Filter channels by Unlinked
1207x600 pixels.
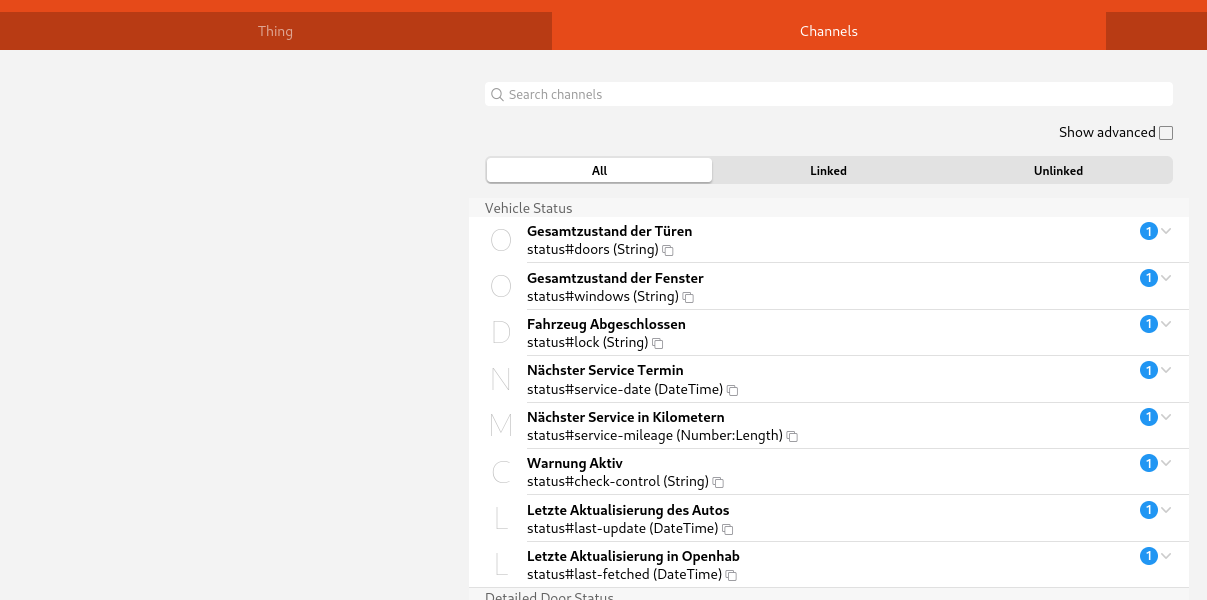pos(1058,171)
